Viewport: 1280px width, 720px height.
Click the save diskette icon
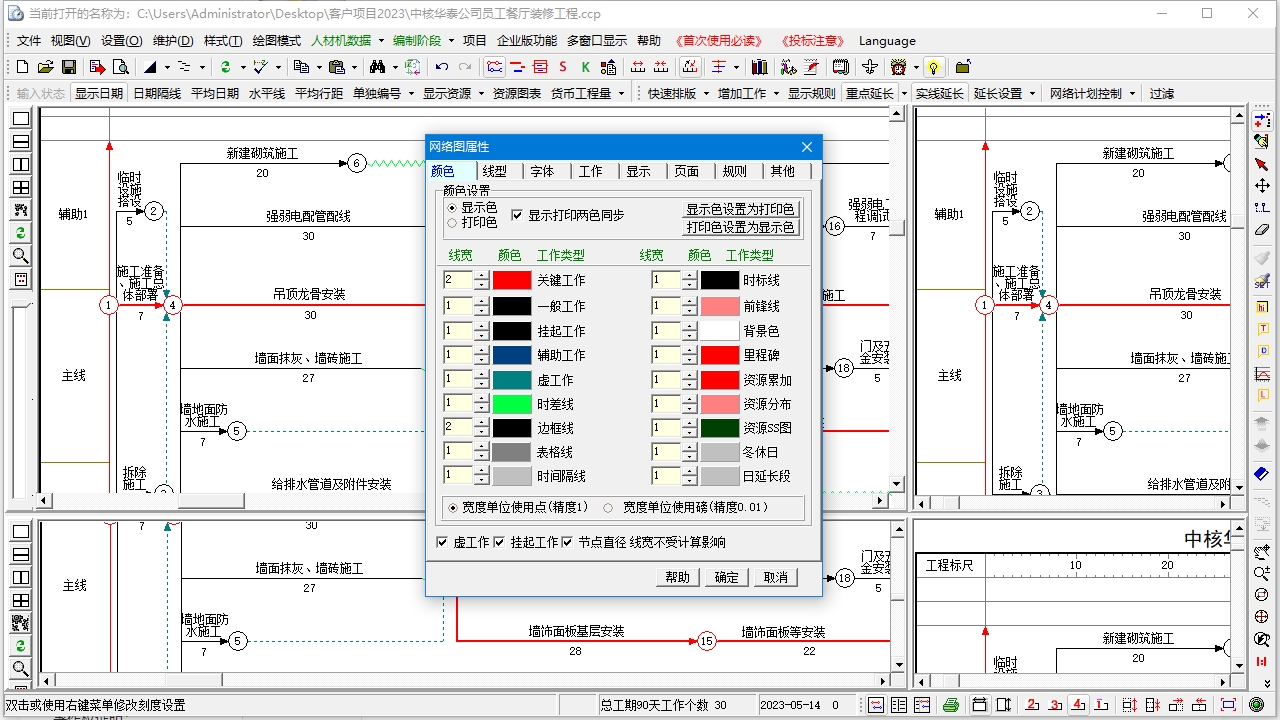(x=69, y=68)
